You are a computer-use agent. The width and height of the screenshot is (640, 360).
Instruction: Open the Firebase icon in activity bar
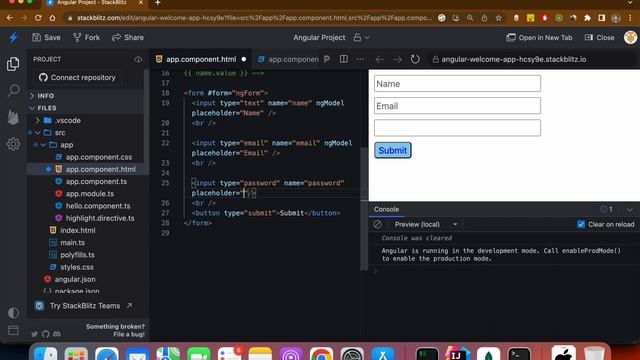point(13,118)
